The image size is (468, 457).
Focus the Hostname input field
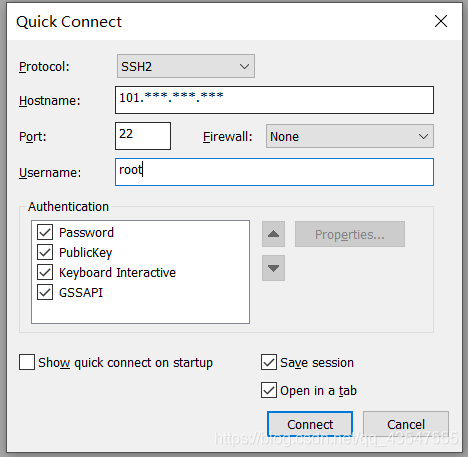coord(274,100)
